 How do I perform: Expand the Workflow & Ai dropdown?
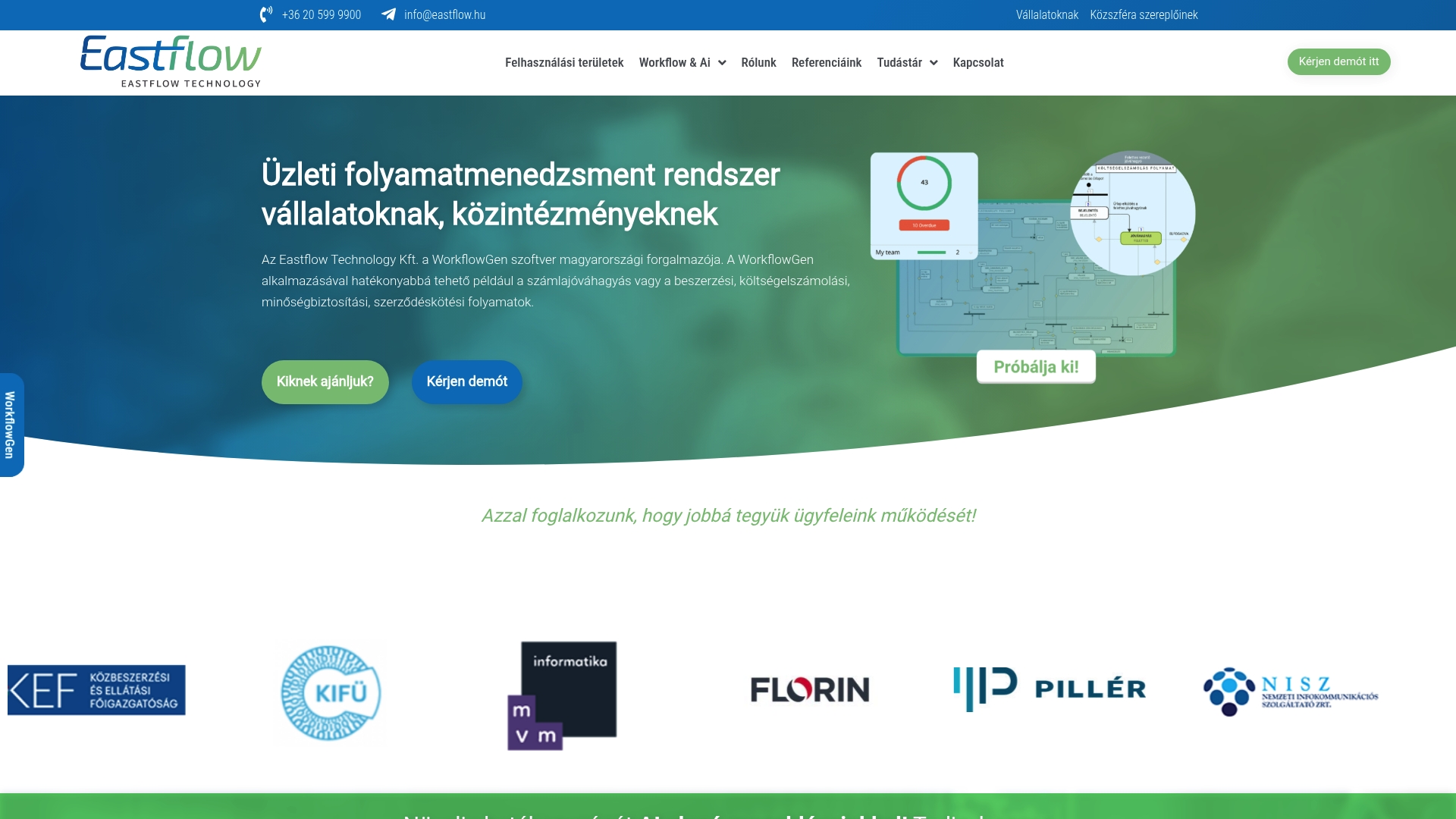[682, 62]
